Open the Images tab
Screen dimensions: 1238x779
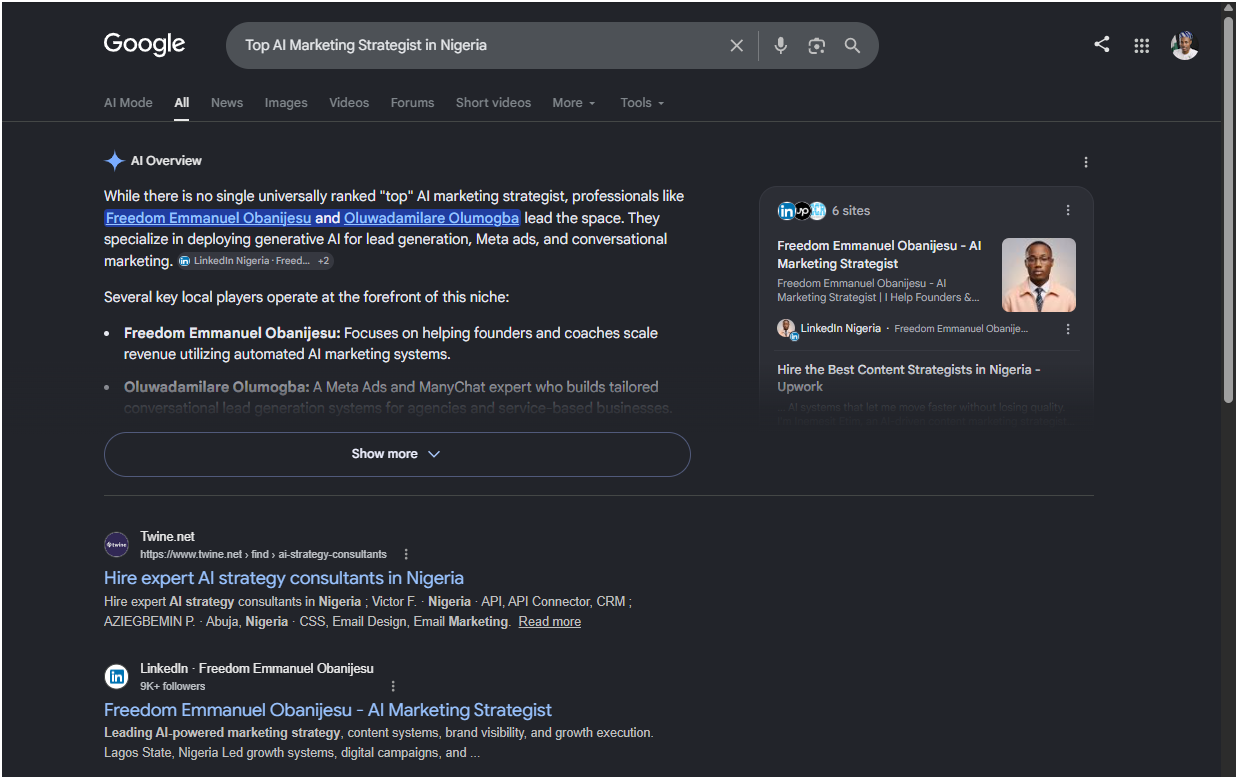click(286, 102)
